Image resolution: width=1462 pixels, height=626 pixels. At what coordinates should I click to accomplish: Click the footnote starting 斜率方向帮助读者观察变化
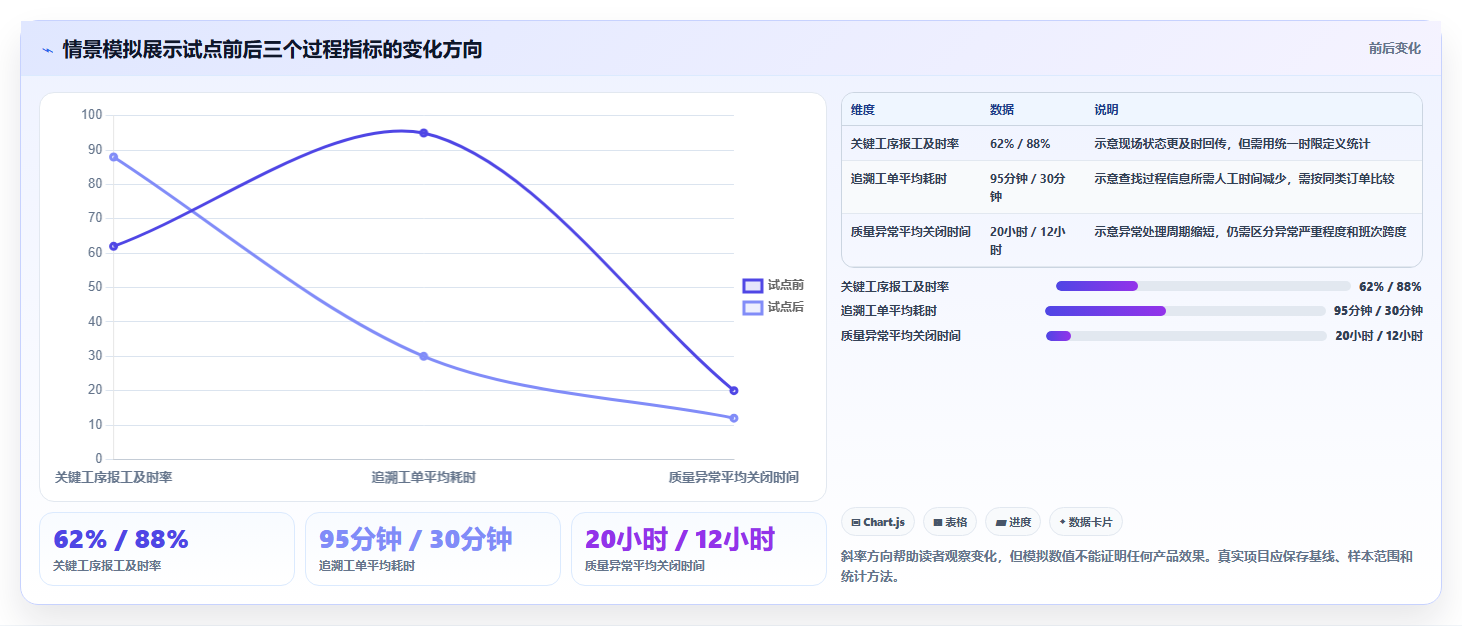(x=1128, y=566)
